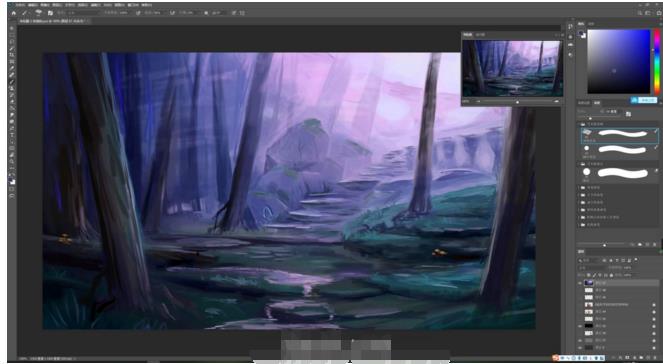Screen dimensions: 663x364
Task: Open the Help menu
Action: pos(147,5)
